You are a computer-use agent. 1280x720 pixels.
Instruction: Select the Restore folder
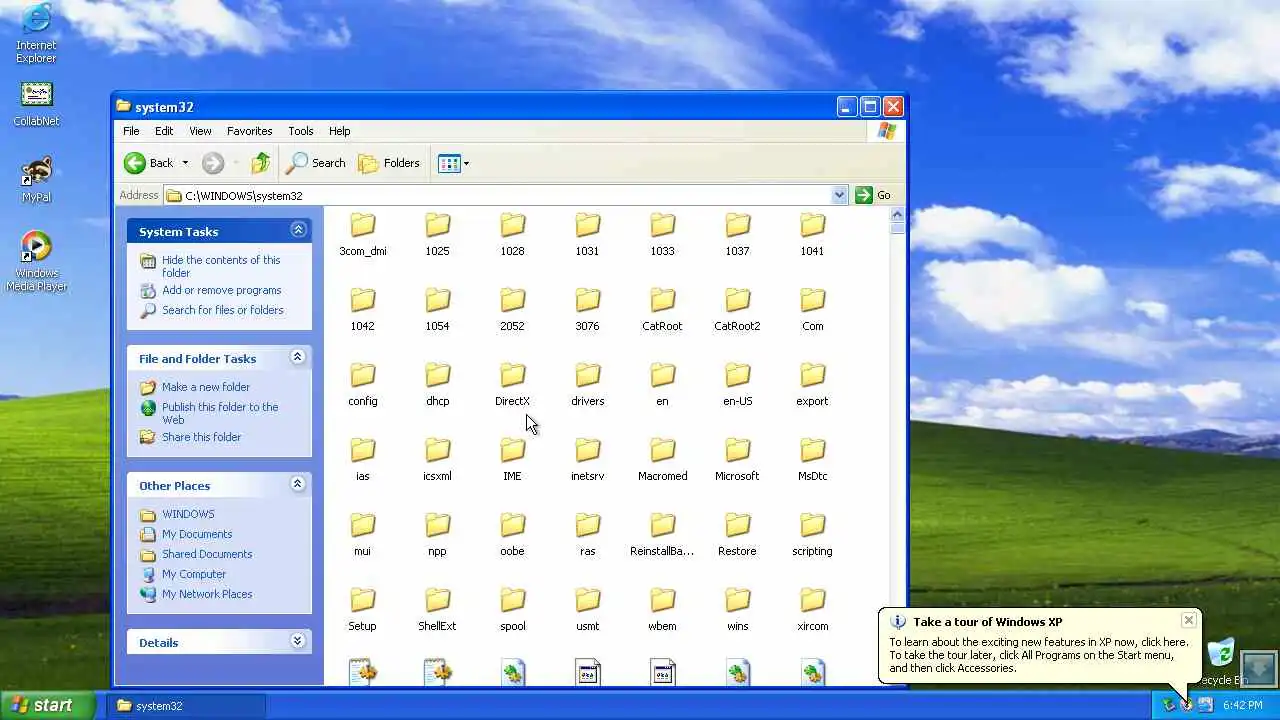pyautogui.click(x=737, y=535)
